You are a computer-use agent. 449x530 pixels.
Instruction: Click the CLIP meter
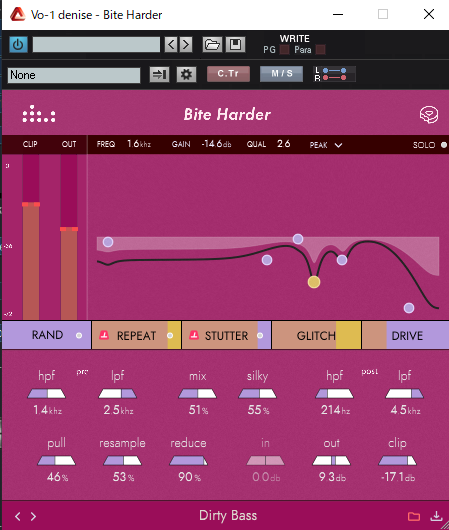tap(31, 237)
